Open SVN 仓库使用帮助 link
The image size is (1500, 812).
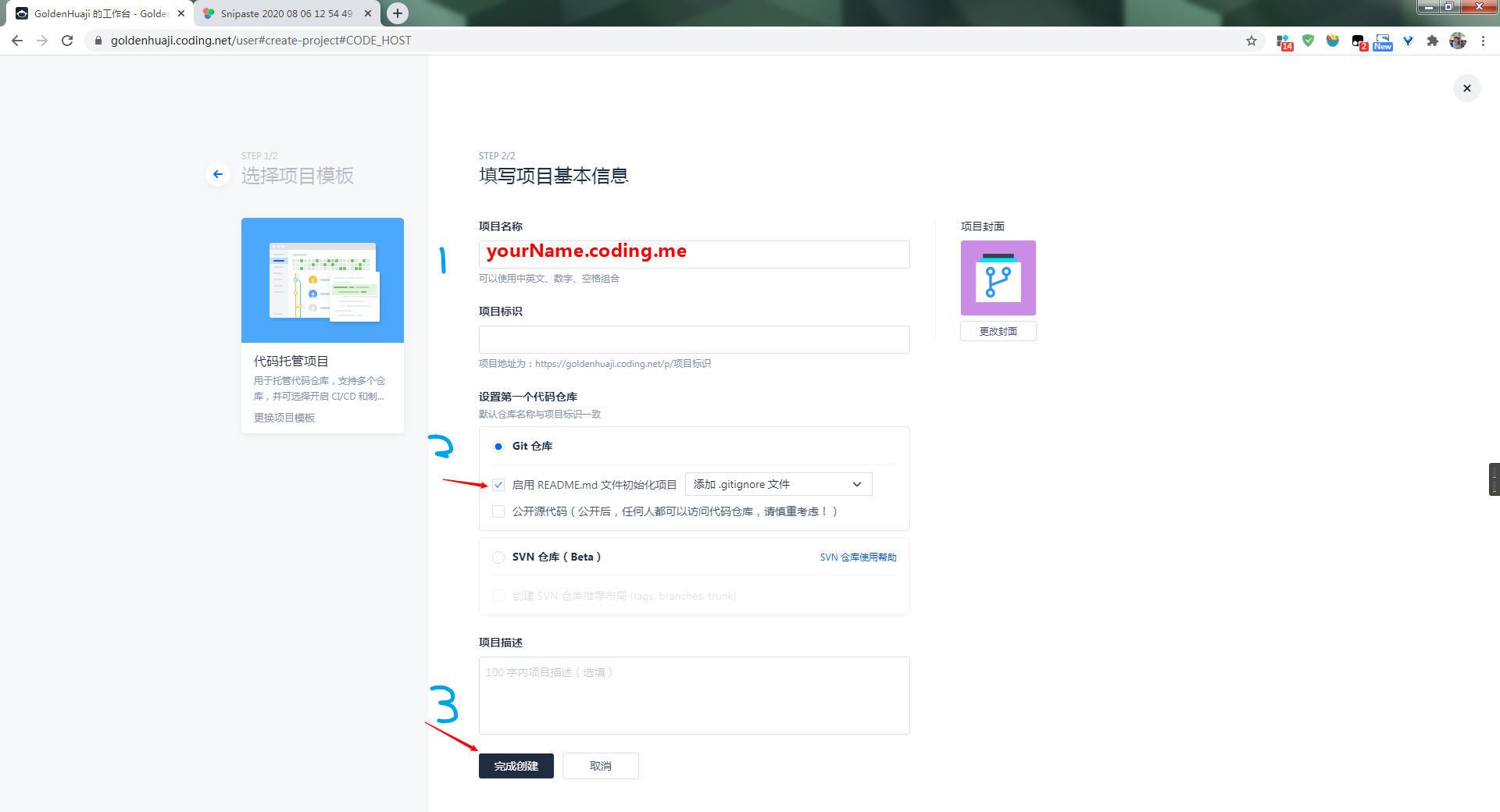pyautogui.click(x=858, y=557)
